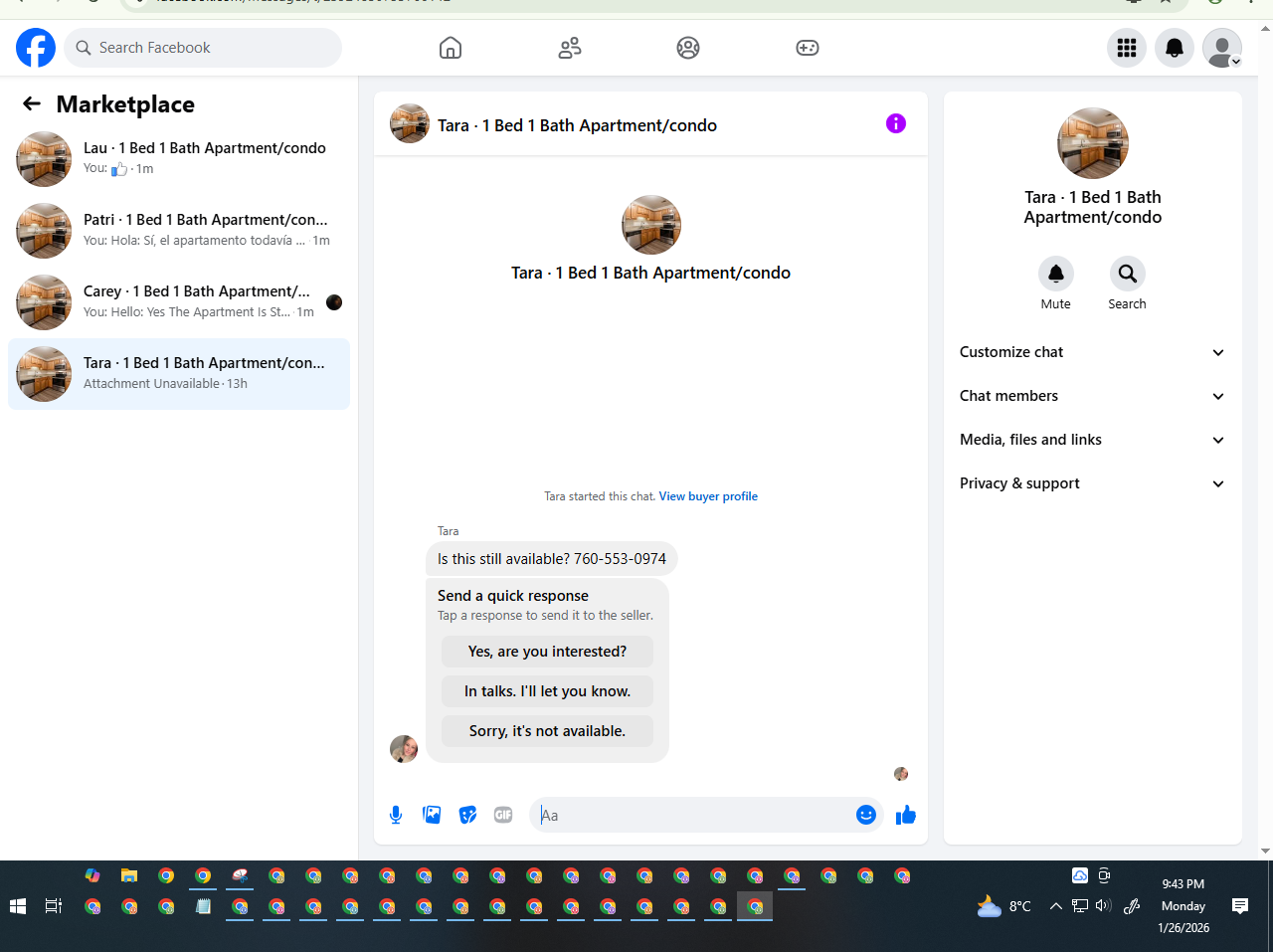Click Tara's avatar beside the quick responses
The width and height of the screenshot is (1273, 952).
tap(404, 749)
